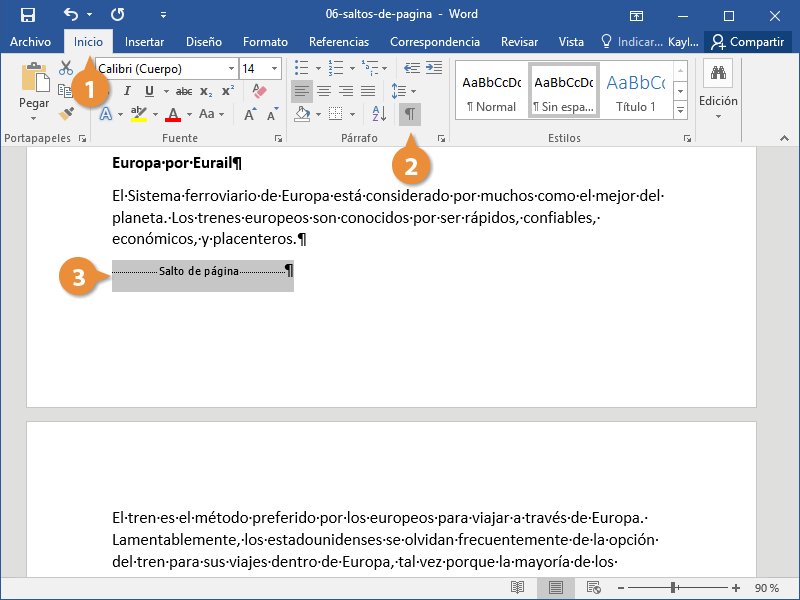Open Customize Quick Access Toolbar menu
The image size is (800, 600).
pyautogui.click(x=163, y=15)
